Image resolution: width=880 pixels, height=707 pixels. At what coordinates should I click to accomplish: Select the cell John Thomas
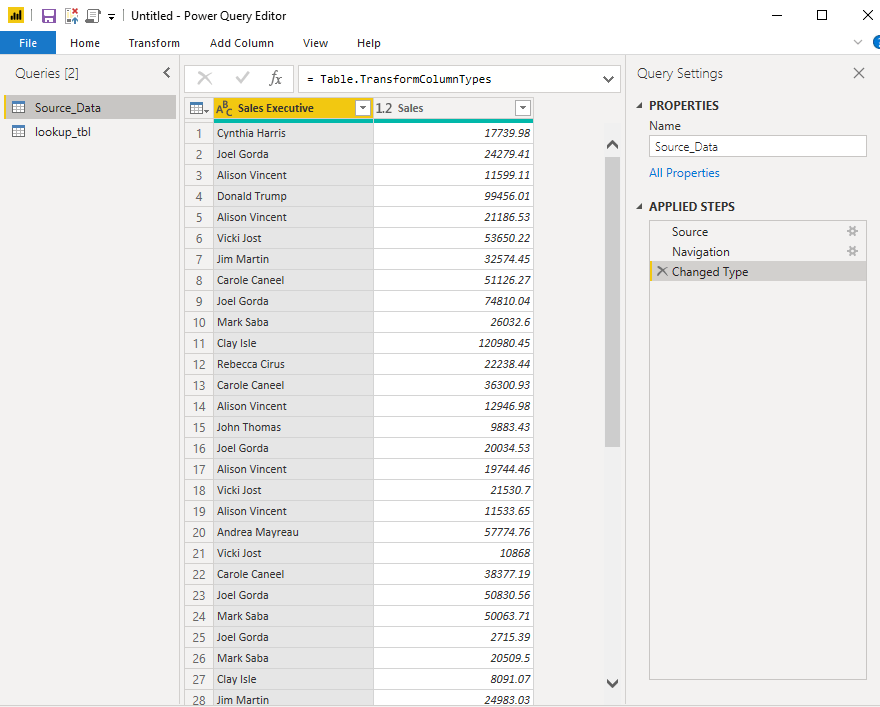click(x=293, y=427)
